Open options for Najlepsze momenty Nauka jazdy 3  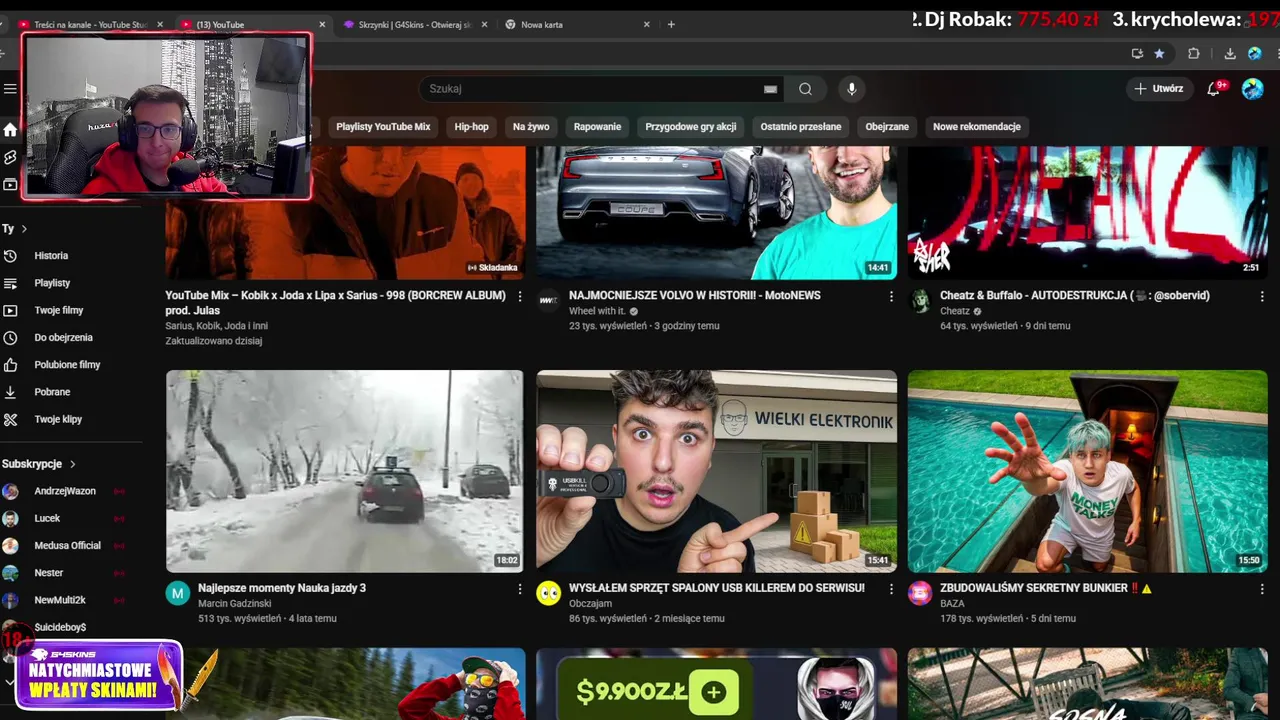pyautogui.click(x=519, y=590)
